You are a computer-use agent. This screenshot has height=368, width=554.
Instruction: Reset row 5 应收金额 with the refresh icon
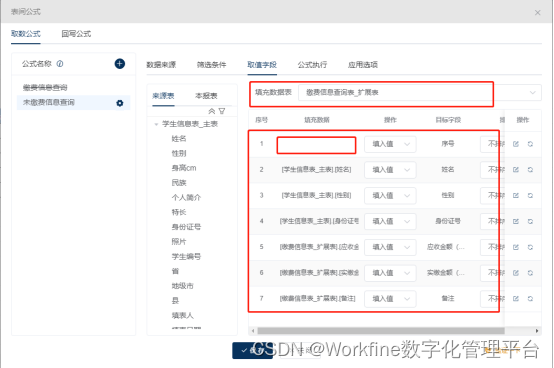[x=530, y=247]
